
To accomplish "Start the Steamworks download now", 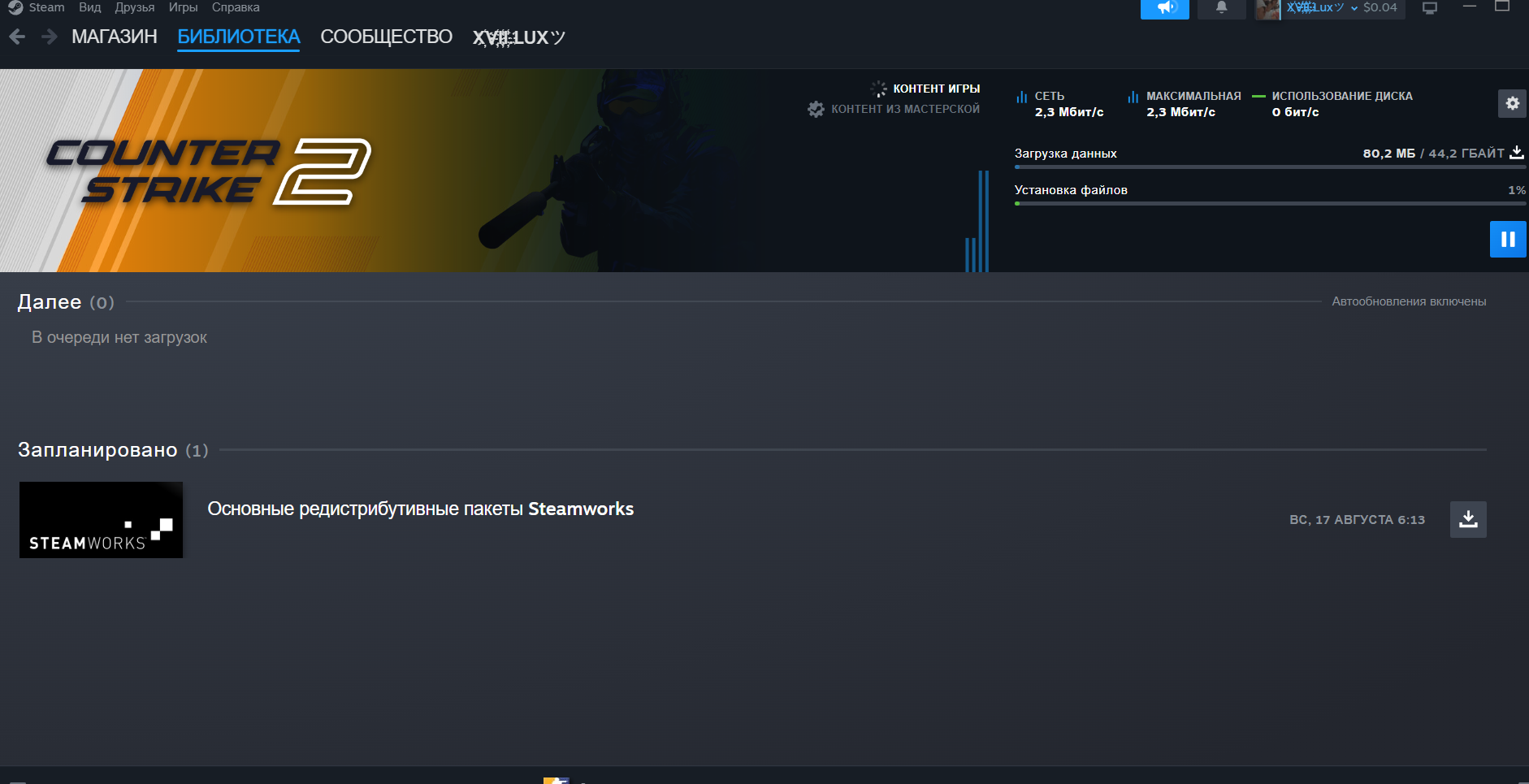I will pos(1468,519).
